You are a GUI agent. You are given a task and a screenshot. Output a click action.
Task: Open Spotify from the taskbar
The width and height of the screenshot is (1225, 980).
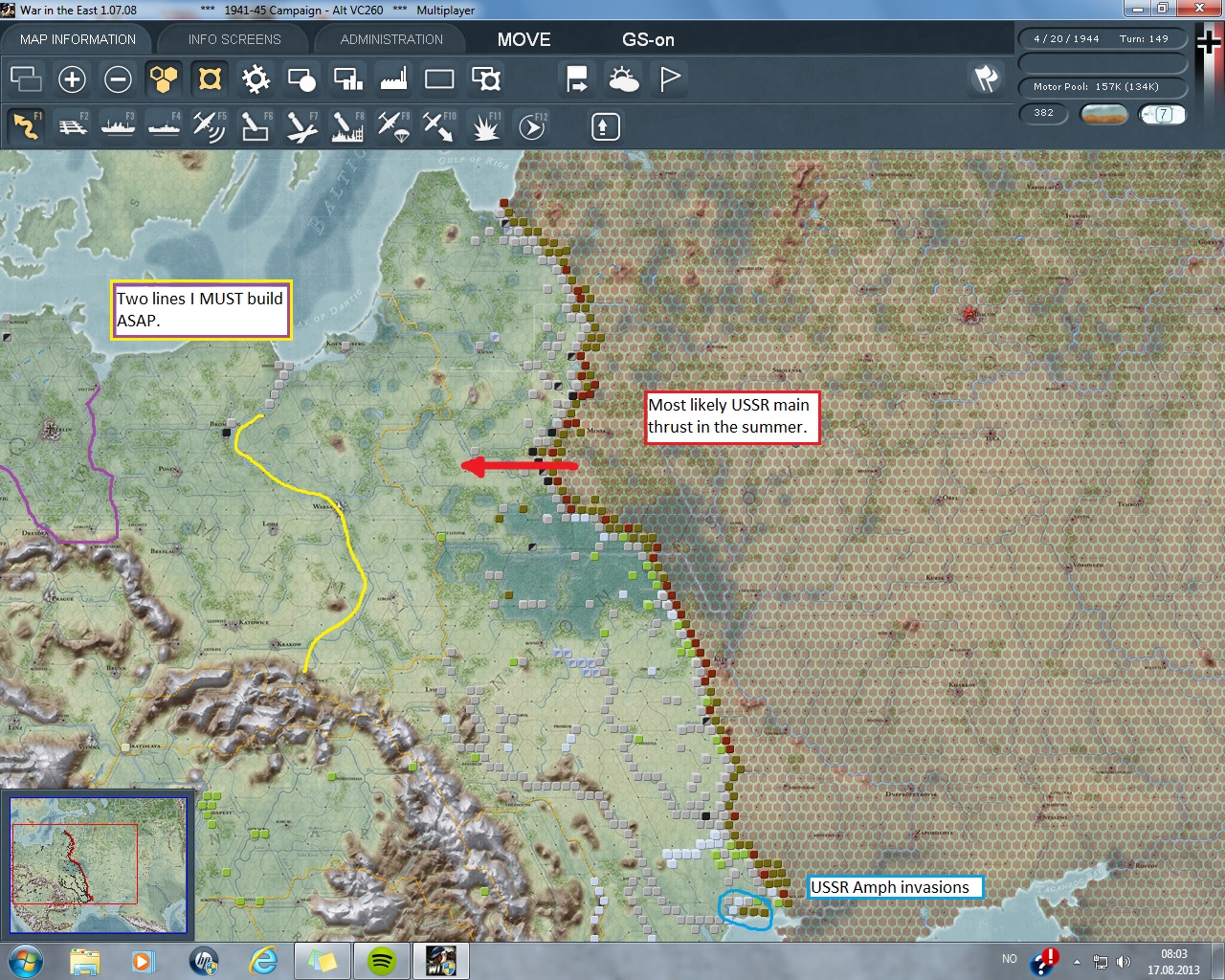coord(382,961)
